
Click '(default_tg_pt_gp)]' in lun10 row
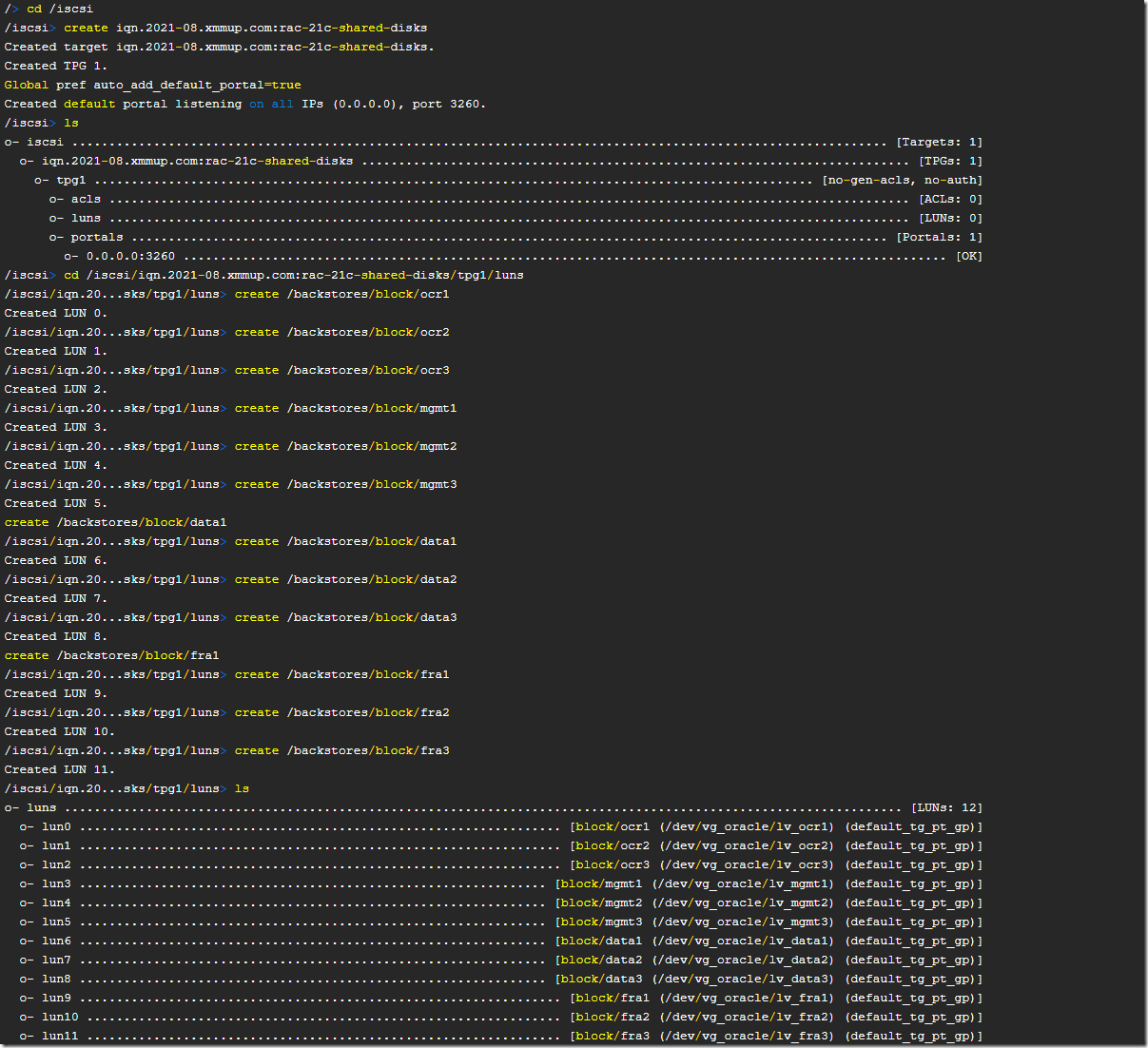click(x=914, y=1017)
